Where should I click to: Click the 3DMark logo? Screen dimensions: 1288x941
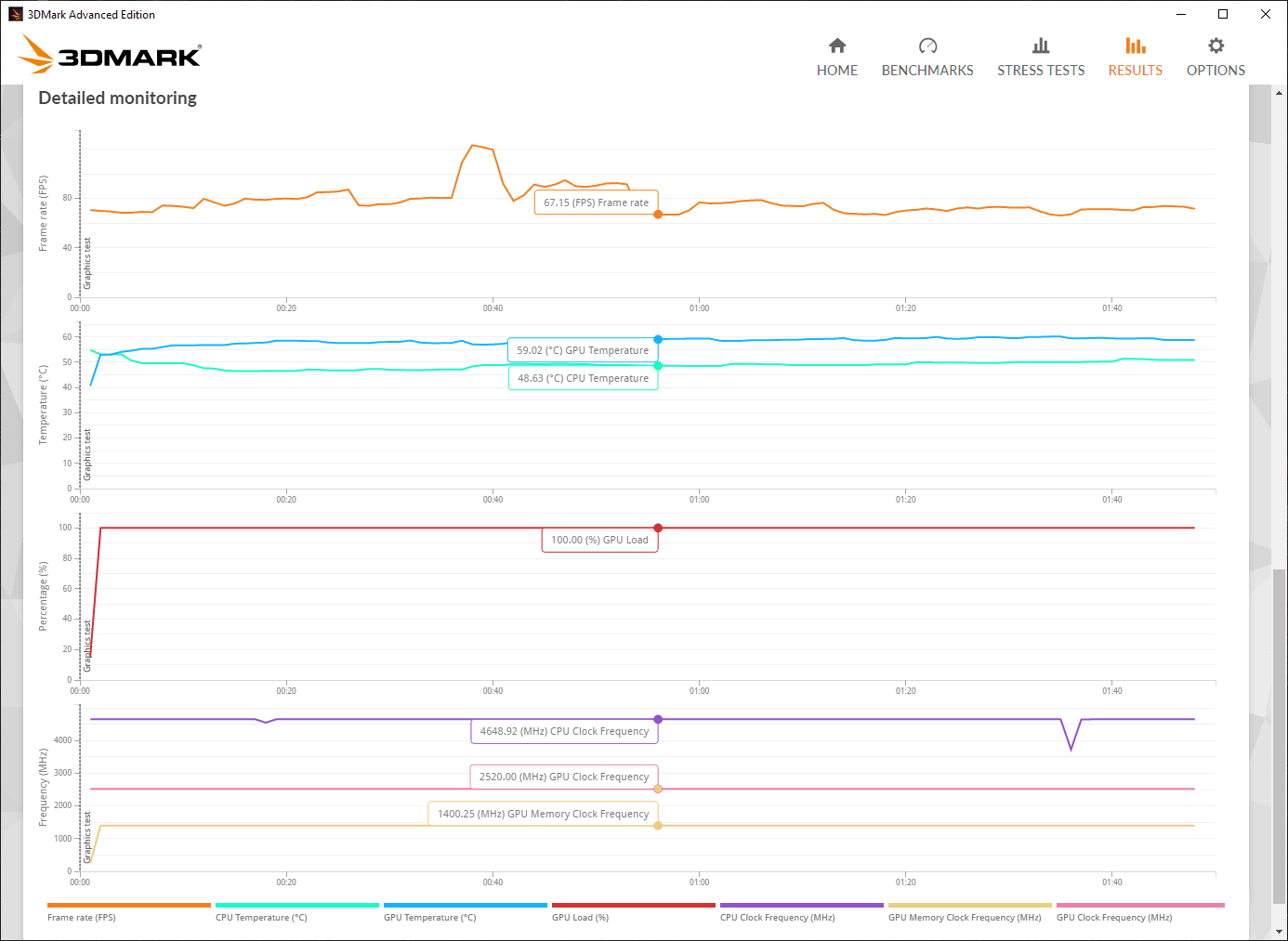(x=110, y=54)
